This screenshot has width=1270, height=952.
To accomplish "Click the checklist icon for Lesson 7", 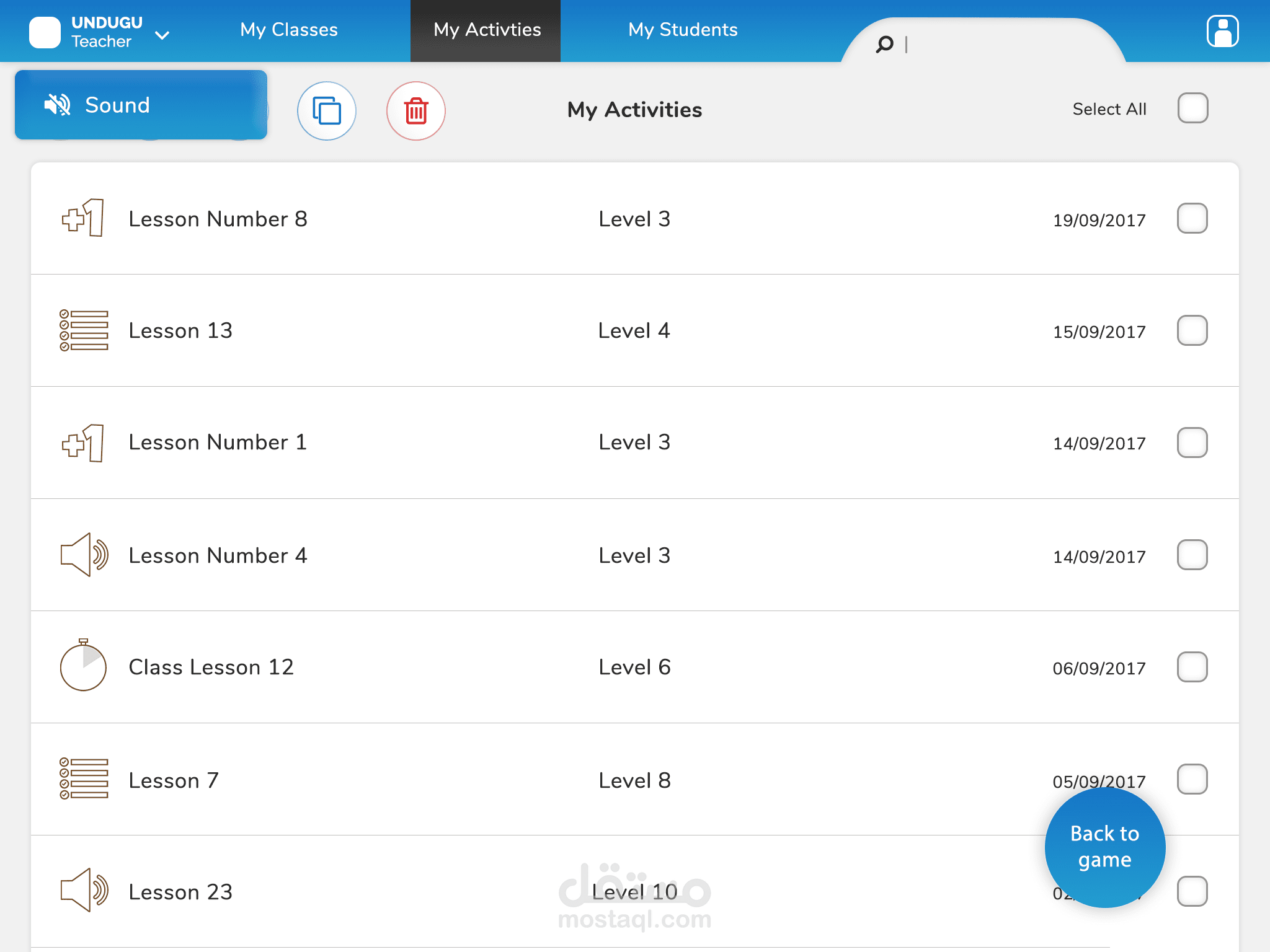I will click(x=84, y=779).
